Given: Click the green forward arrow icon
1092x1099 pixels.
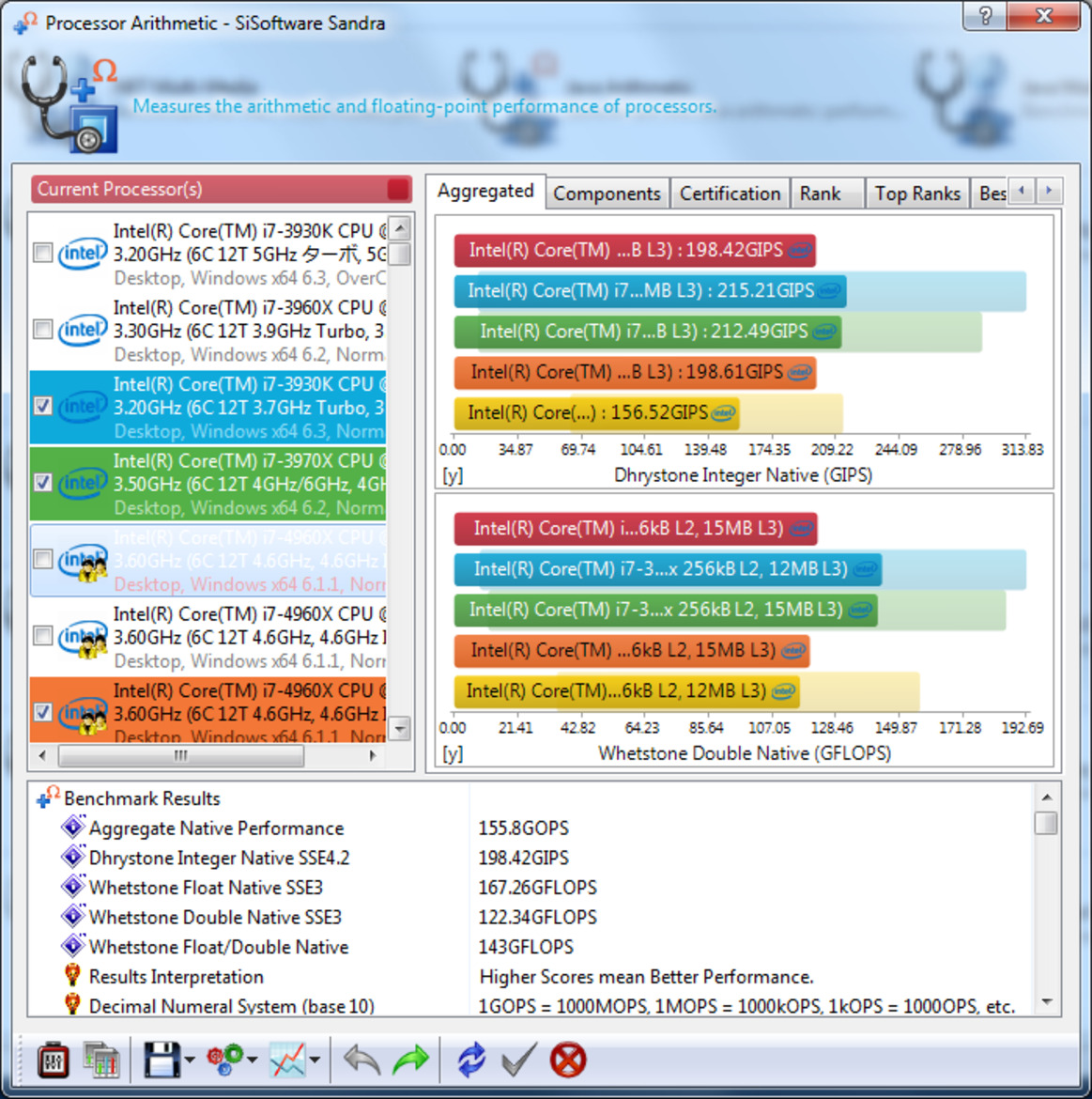Looking at the screenshot, I should tap(410, 1059).
